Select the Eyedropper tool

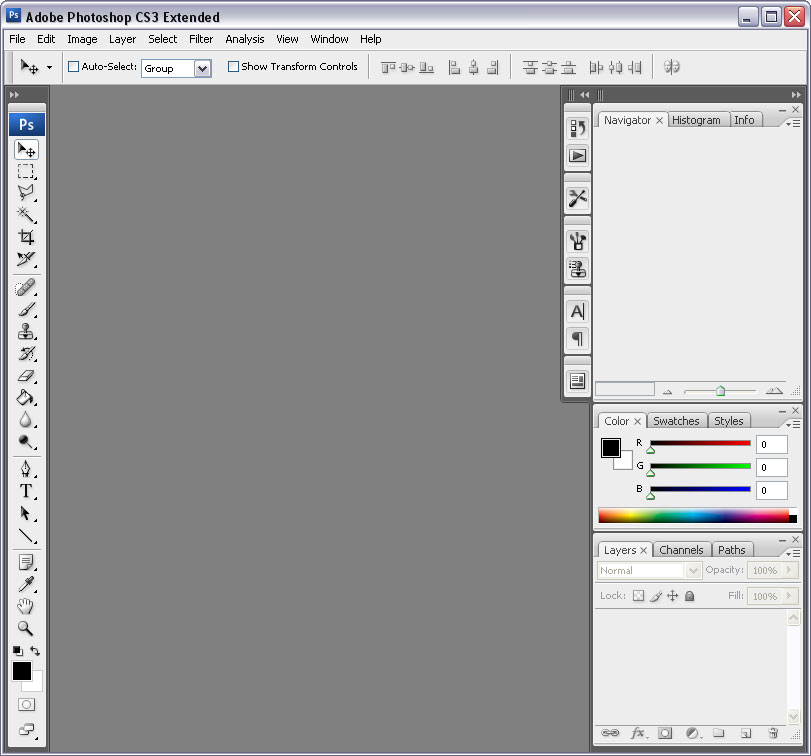tap(26, 584)
